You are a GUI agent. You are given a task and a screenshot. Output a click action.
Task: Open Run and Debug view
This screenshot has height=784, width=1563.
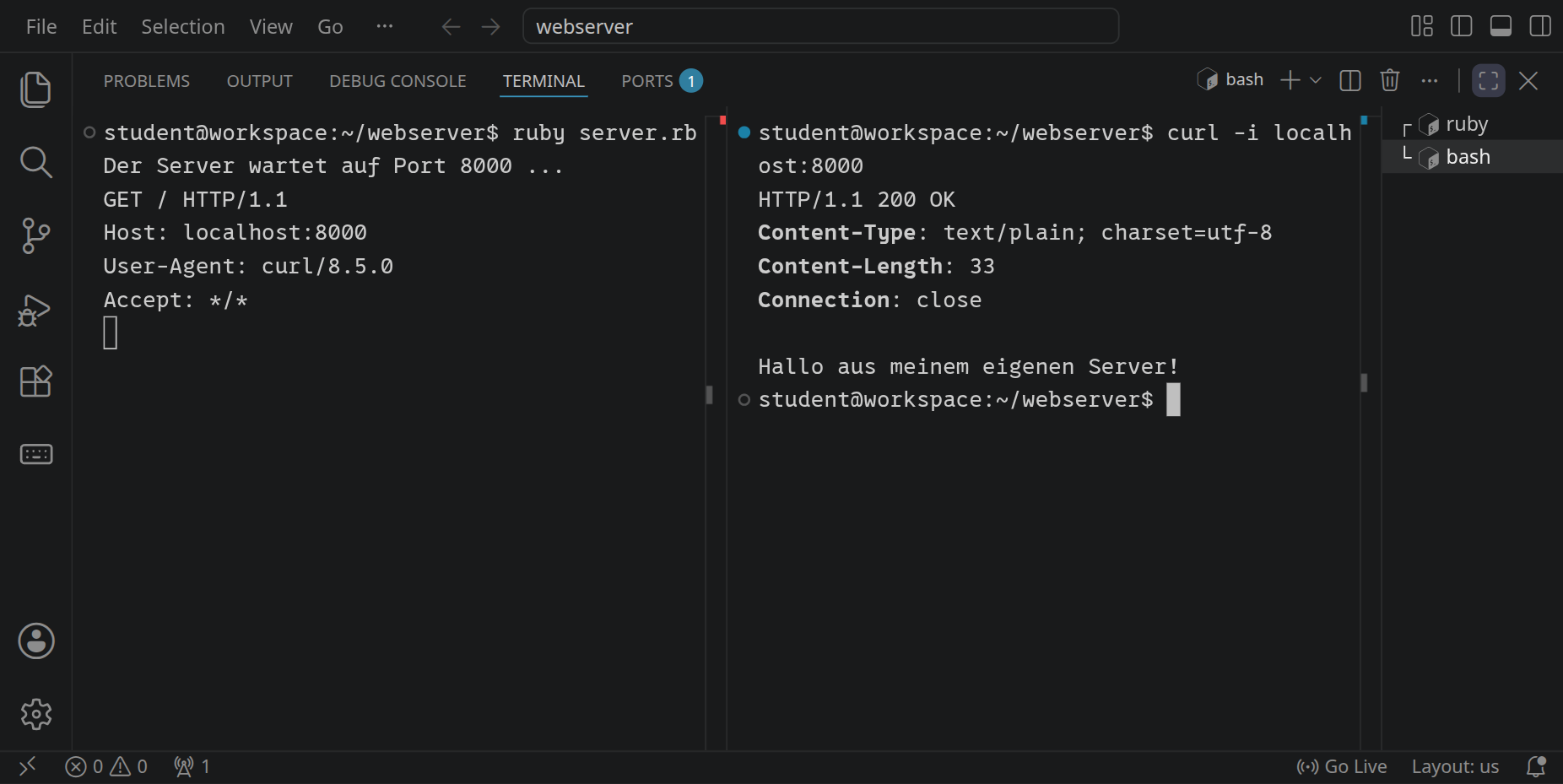[x=35, y=310]
